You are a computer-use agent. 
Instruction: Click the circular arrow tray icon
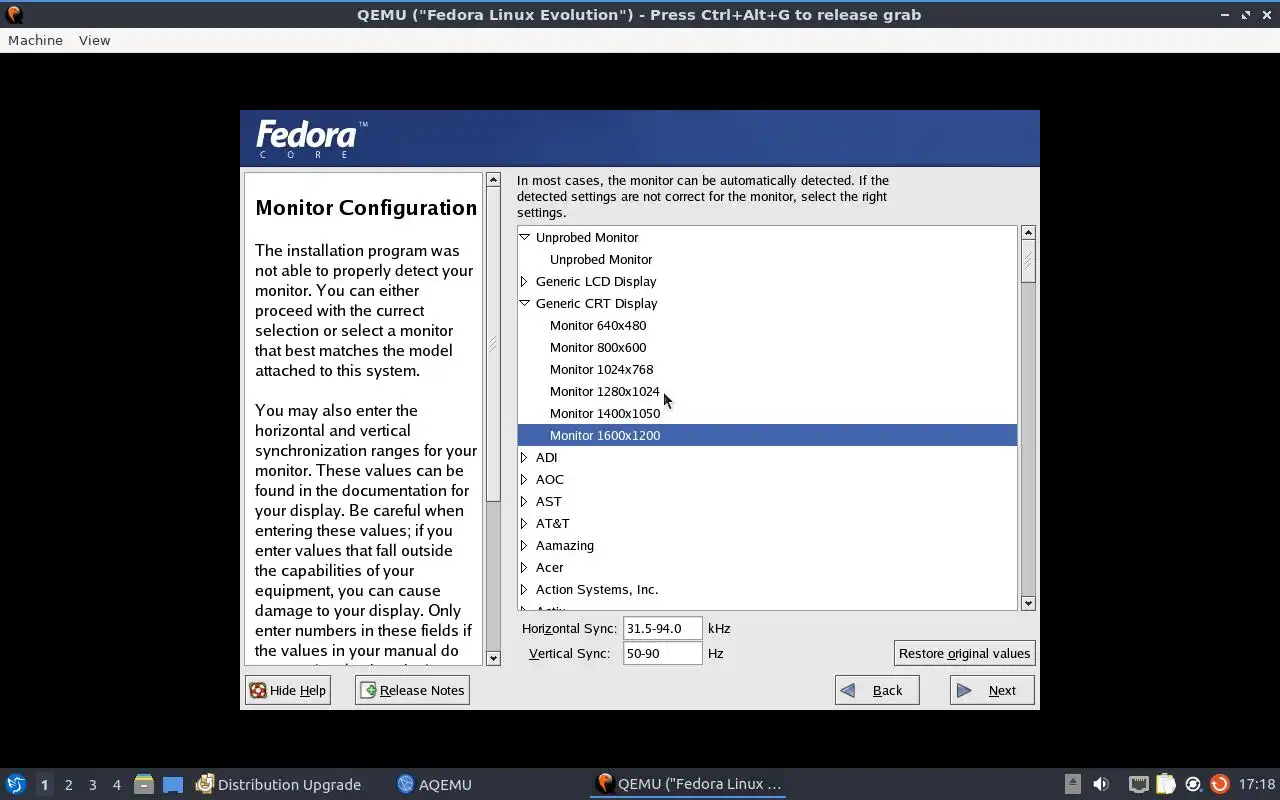coord(1193,784)
